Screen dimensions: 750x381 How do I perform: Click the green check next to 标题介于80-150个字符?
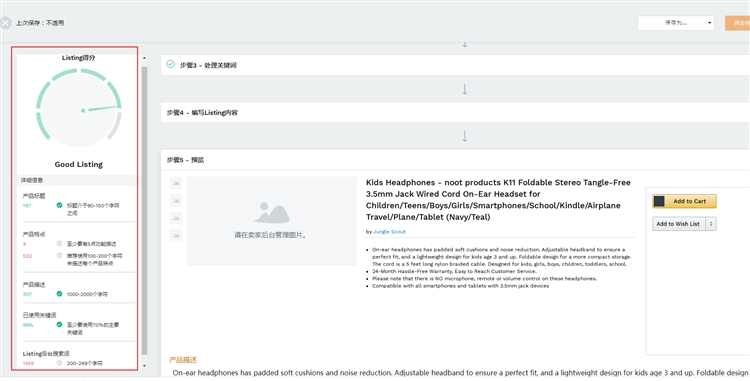[59, 205]
